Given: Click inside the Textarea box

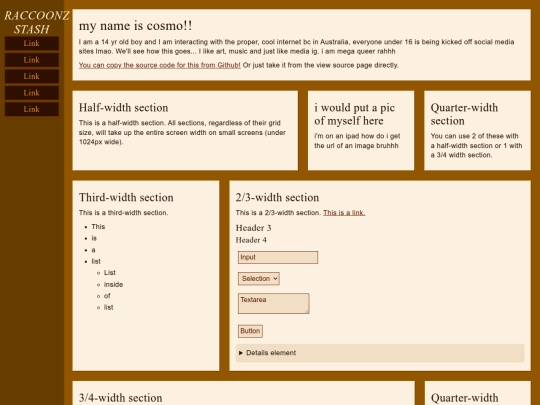Looking at the screenshot, I should pyautogui.click(x=273, y=303).
